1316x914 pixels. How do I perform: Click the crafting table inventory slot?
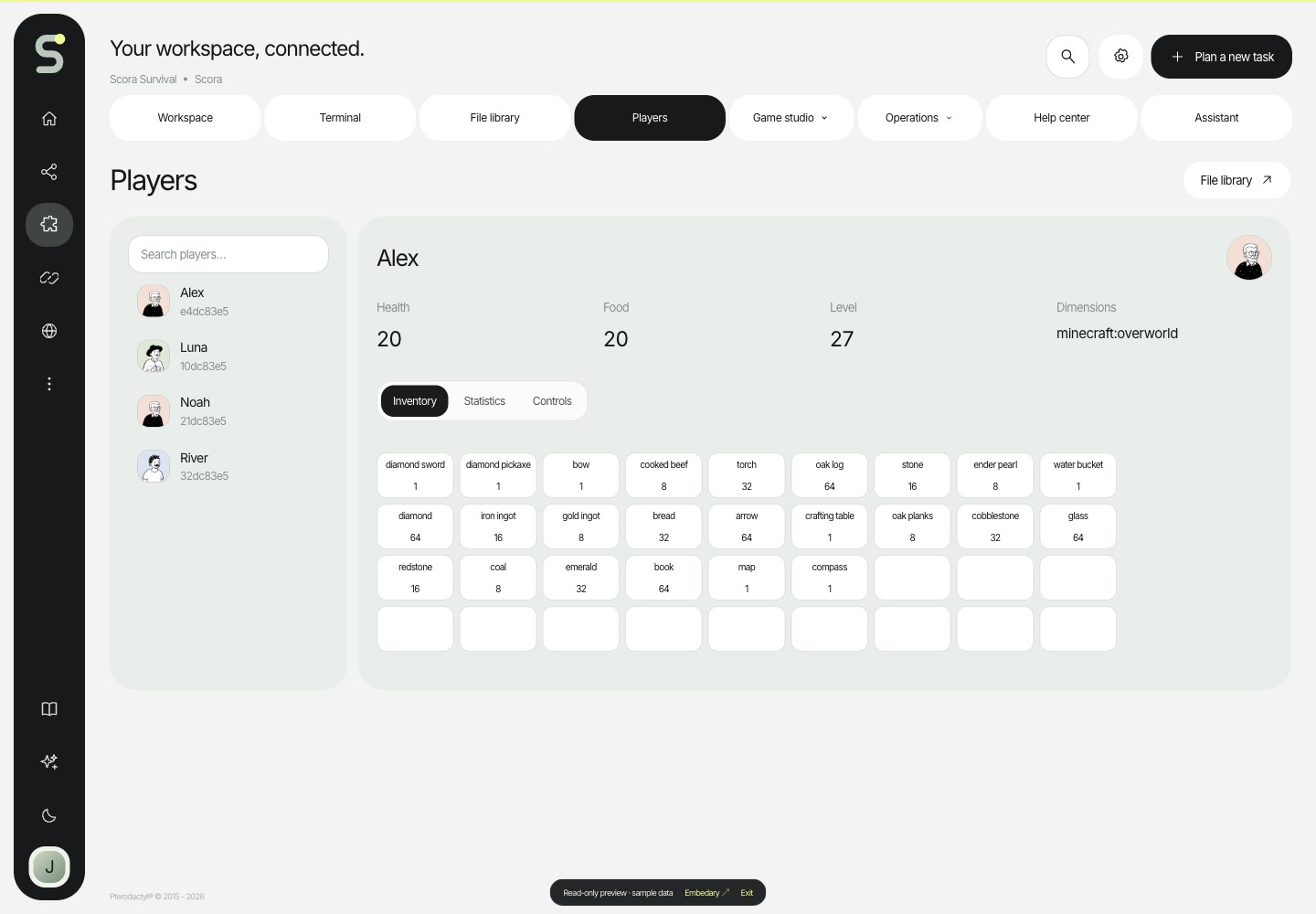click(x=830, y=526)
